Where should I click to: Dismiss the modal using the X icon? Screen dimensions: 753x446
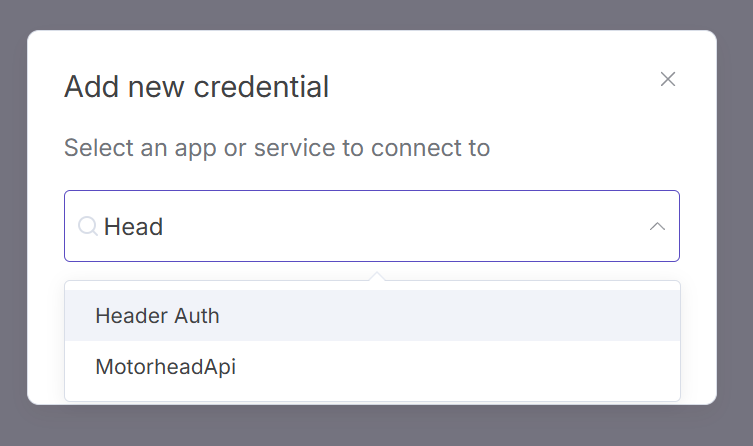668,79
